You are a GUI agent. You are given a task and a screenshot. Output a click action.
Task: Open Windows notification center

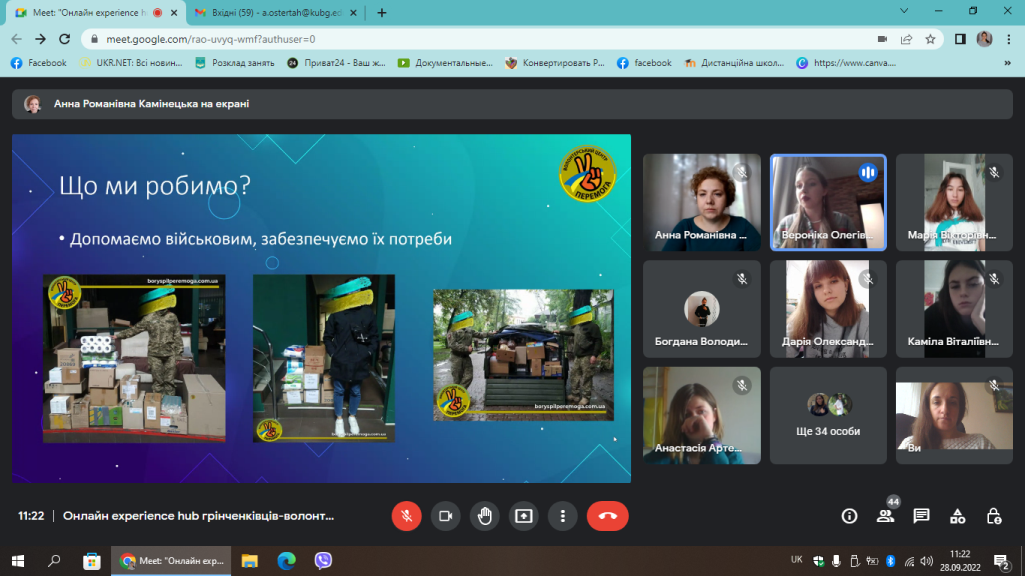1001,561
